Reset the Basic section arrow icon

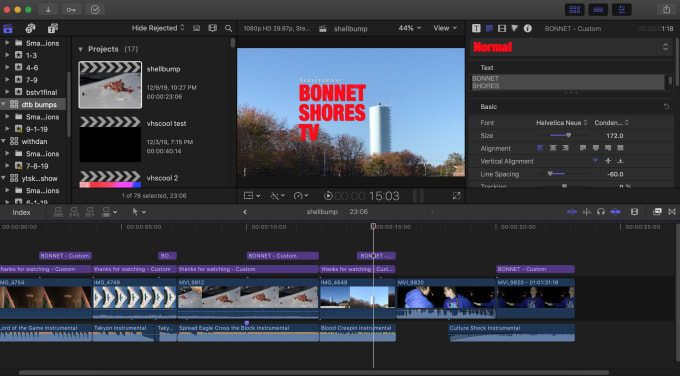(x=666, y=106)
